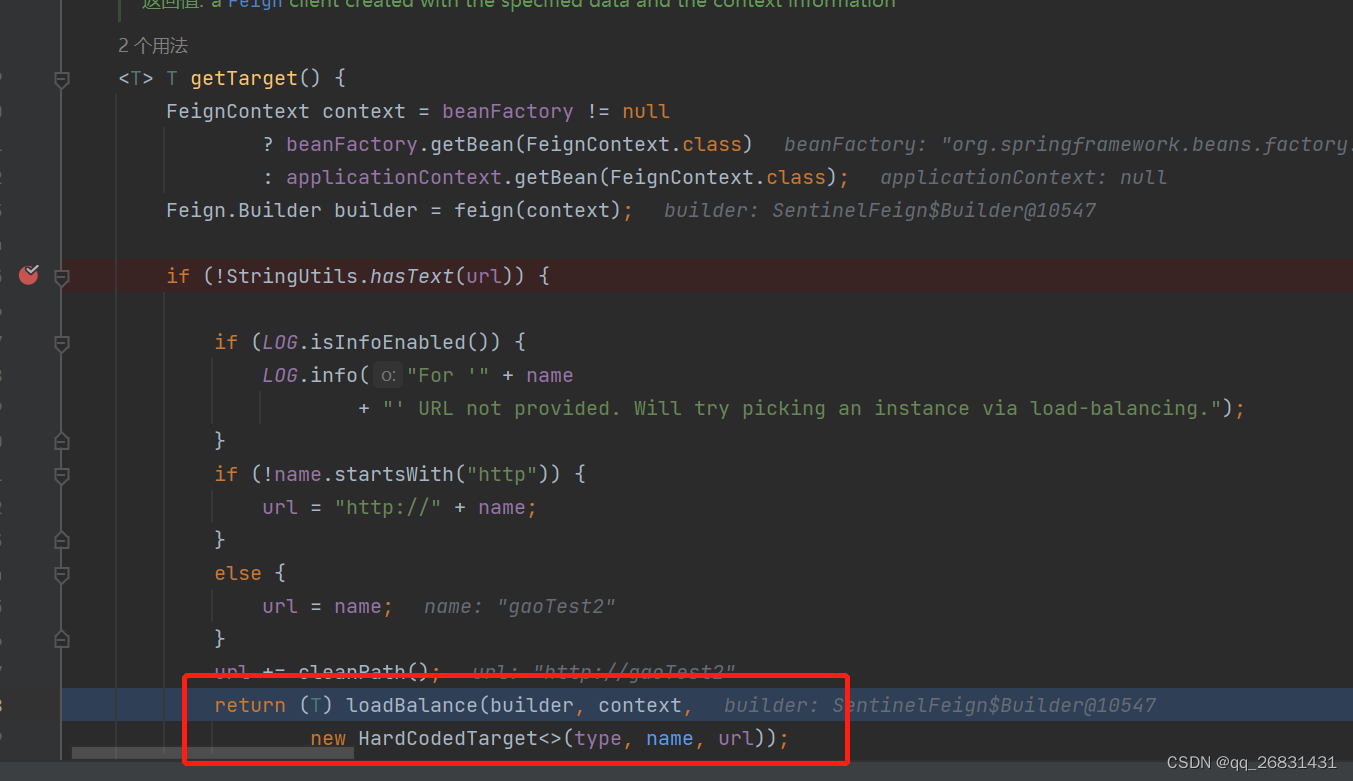Collapse the 'else {' block fold marker
1353x781 pixels.
click(x=62, y=574)
